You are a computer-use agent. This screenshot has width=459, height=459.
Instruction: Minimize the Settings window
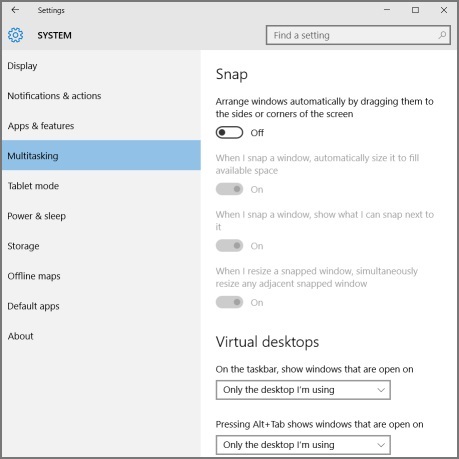[387, 10]
